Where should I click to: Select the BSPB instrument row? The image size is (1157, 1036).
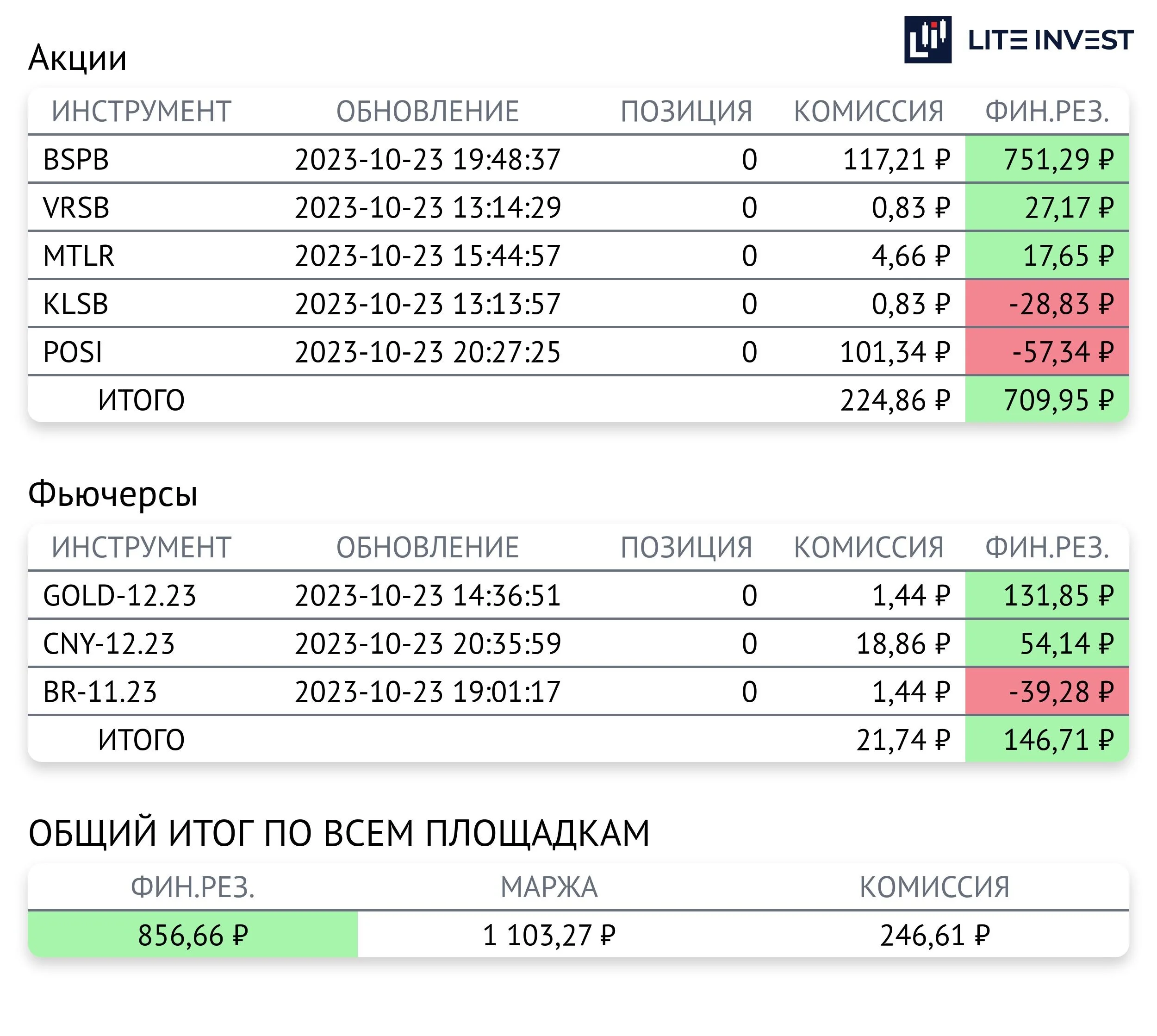click(578, 159)
